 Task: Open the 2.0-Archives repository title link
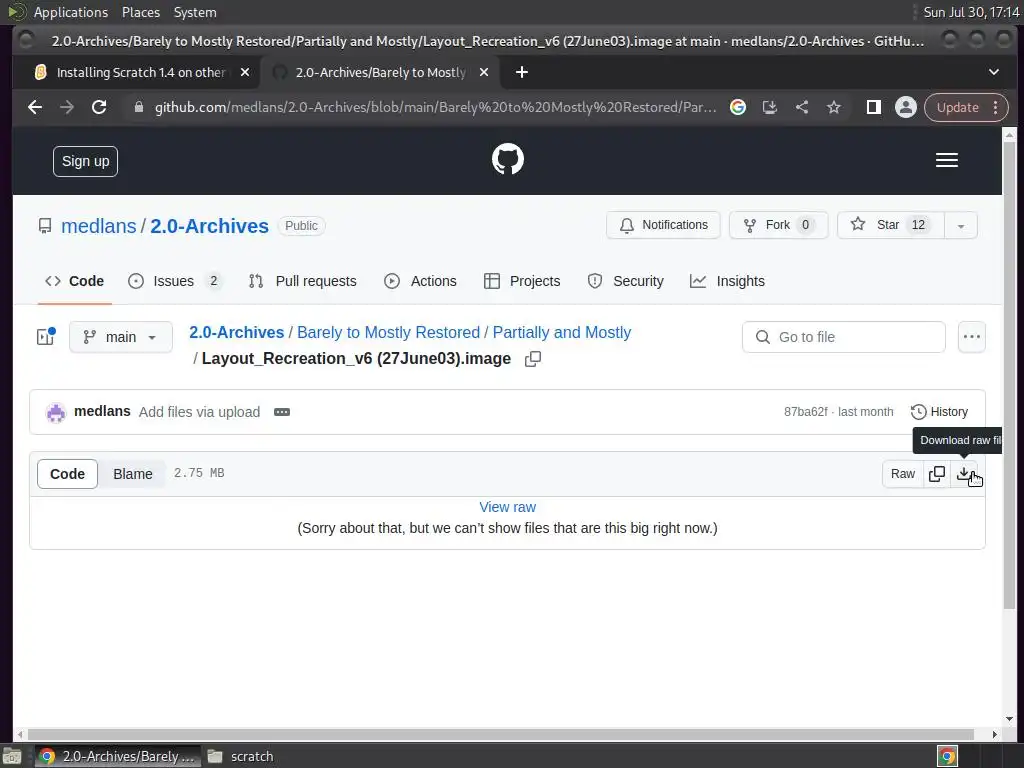click(x=210, y=226)
